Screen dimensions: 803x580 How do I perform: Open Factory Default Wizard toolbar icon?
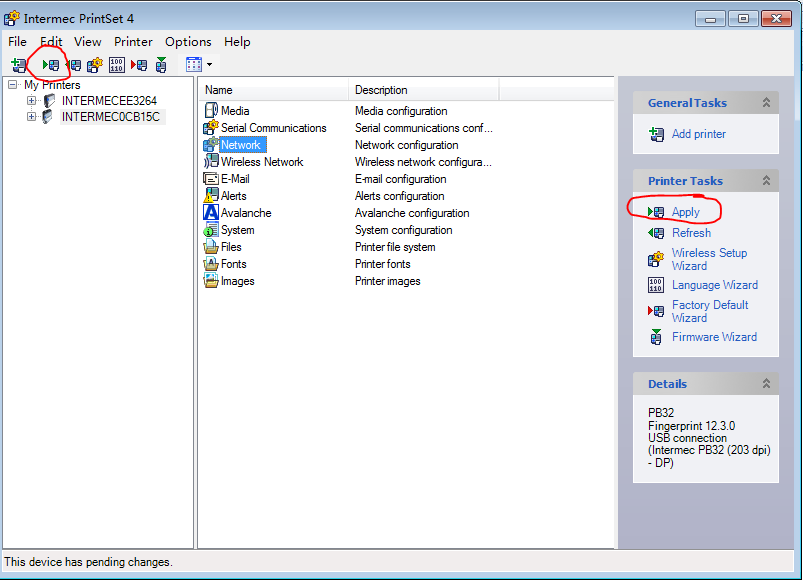coord(139,65)
